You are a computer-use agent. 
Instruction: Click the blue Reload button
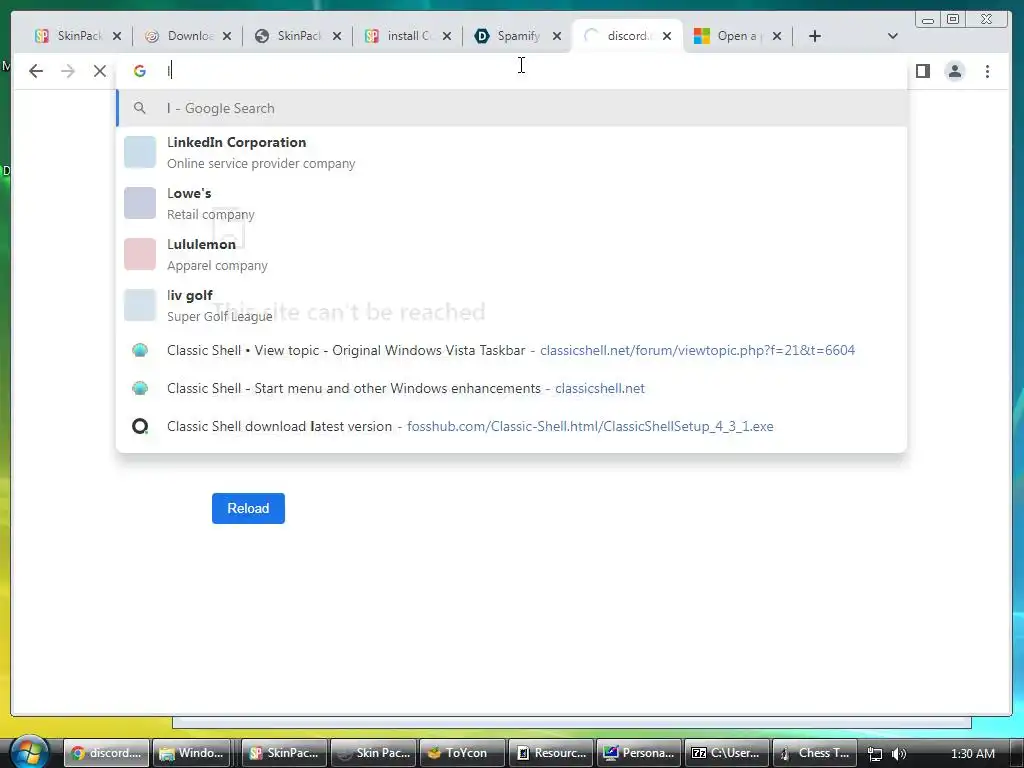point(248,508)
